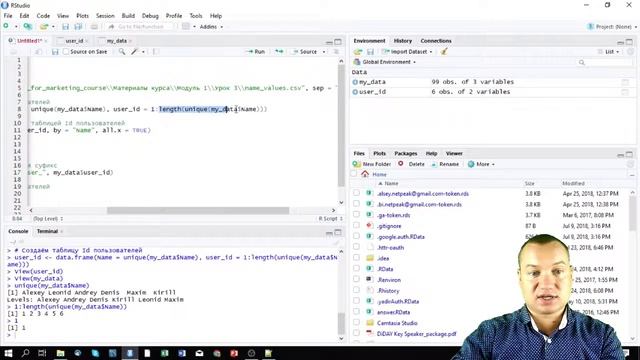Click the find/replace magnifier icon
The height and width of the screenshot is (360, 640).
click(x=122, y=52)
